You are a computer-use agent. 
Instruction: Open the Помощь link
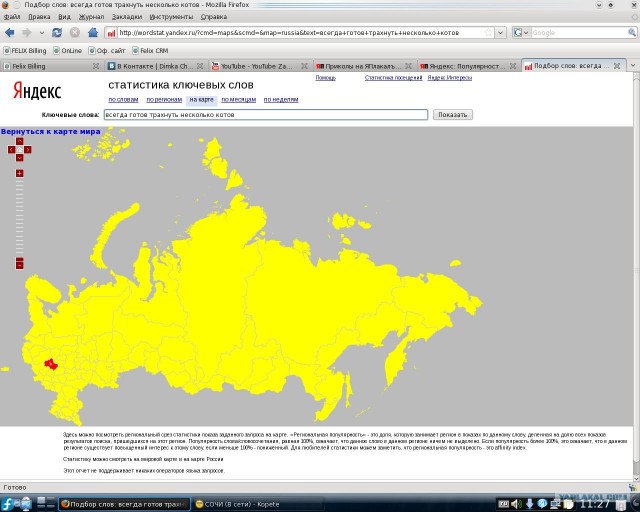tap(325, 78)
